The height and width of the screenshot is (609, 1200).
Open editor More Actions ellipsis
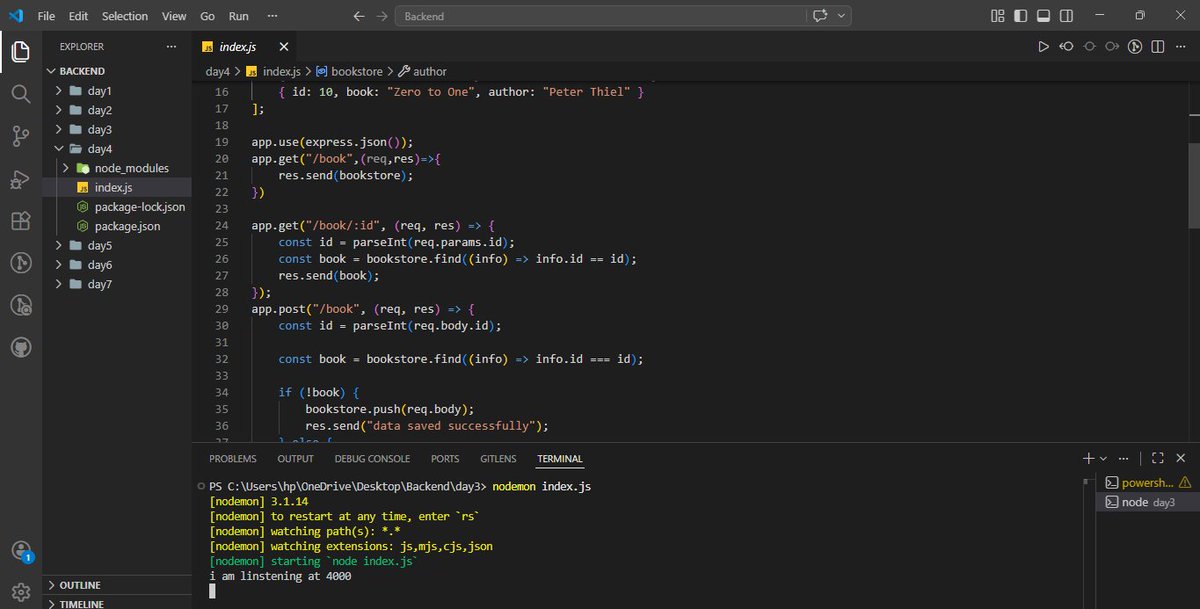1181,46
